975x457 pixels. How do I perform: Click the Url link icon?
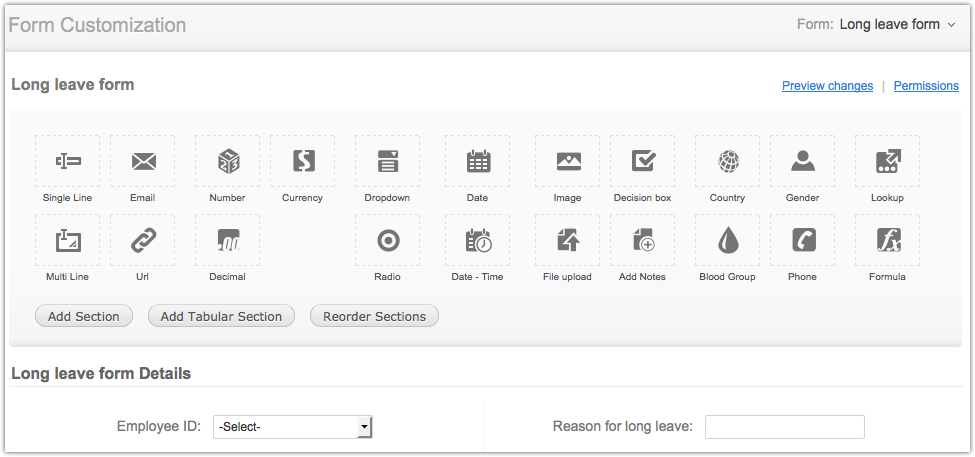(x=143, y=240)
